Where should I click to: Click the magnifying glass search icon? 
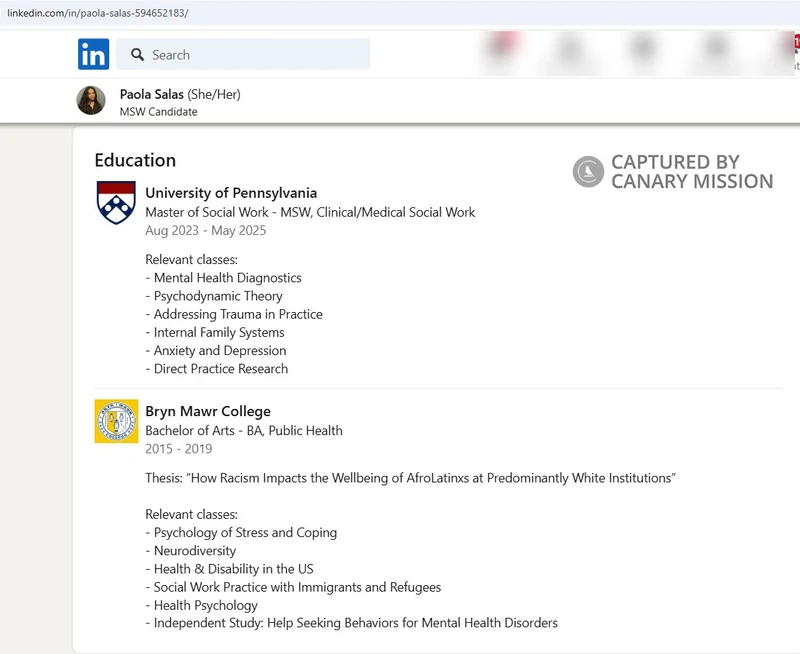(137, 55)
